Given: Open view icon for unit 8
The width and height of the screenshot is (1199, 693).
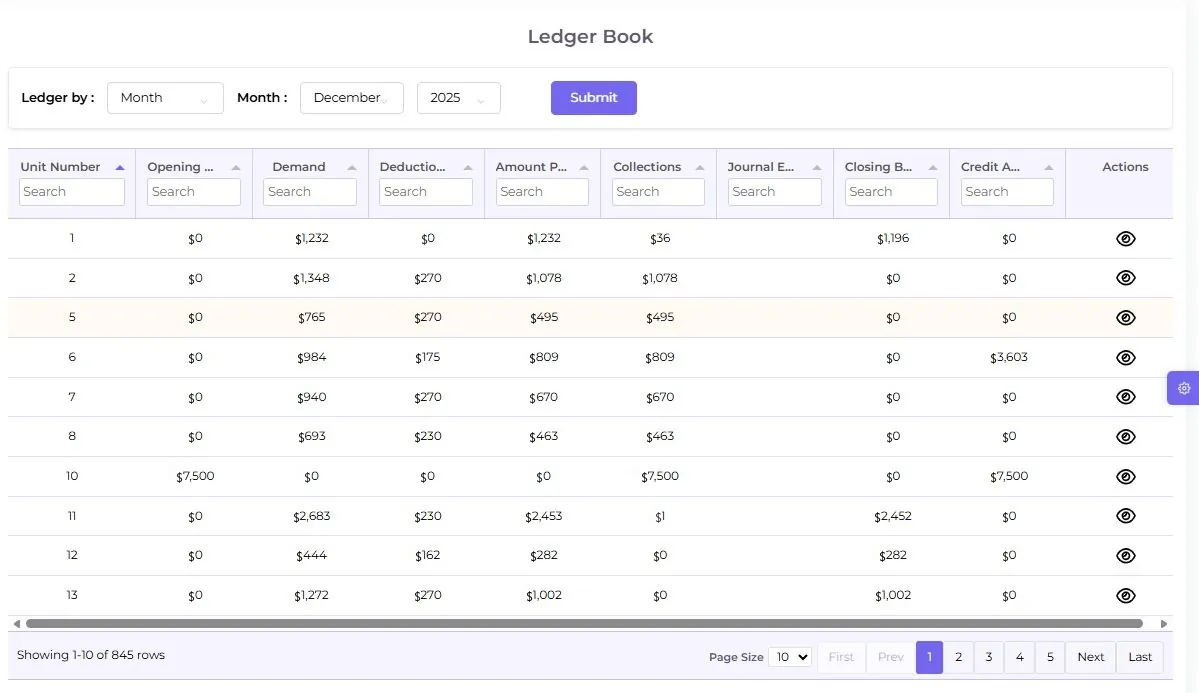Looking at the screenshot, I should [1125, 437].
